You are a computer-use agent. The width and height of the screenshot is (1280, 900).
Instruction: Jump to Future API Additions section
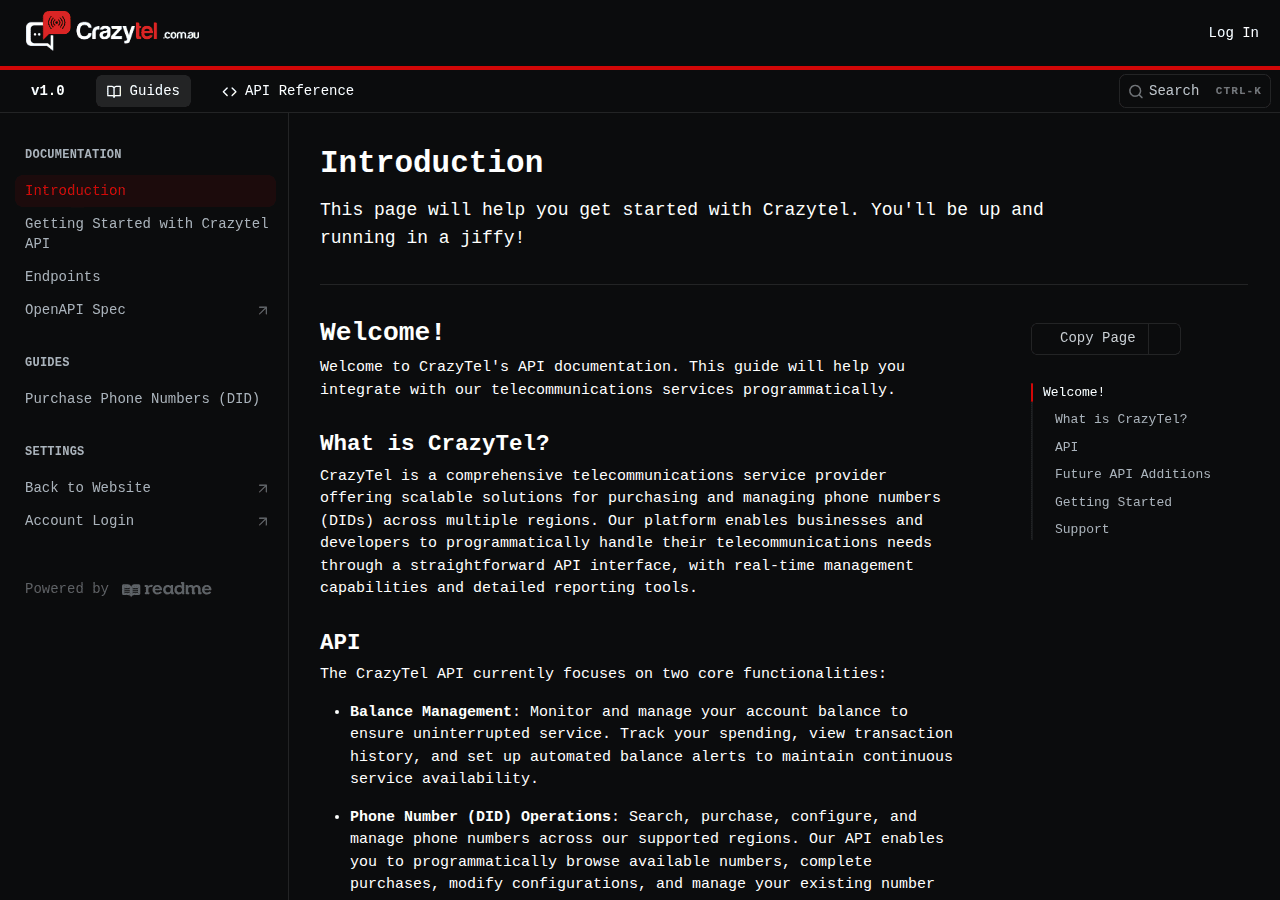click(1133, 474)
